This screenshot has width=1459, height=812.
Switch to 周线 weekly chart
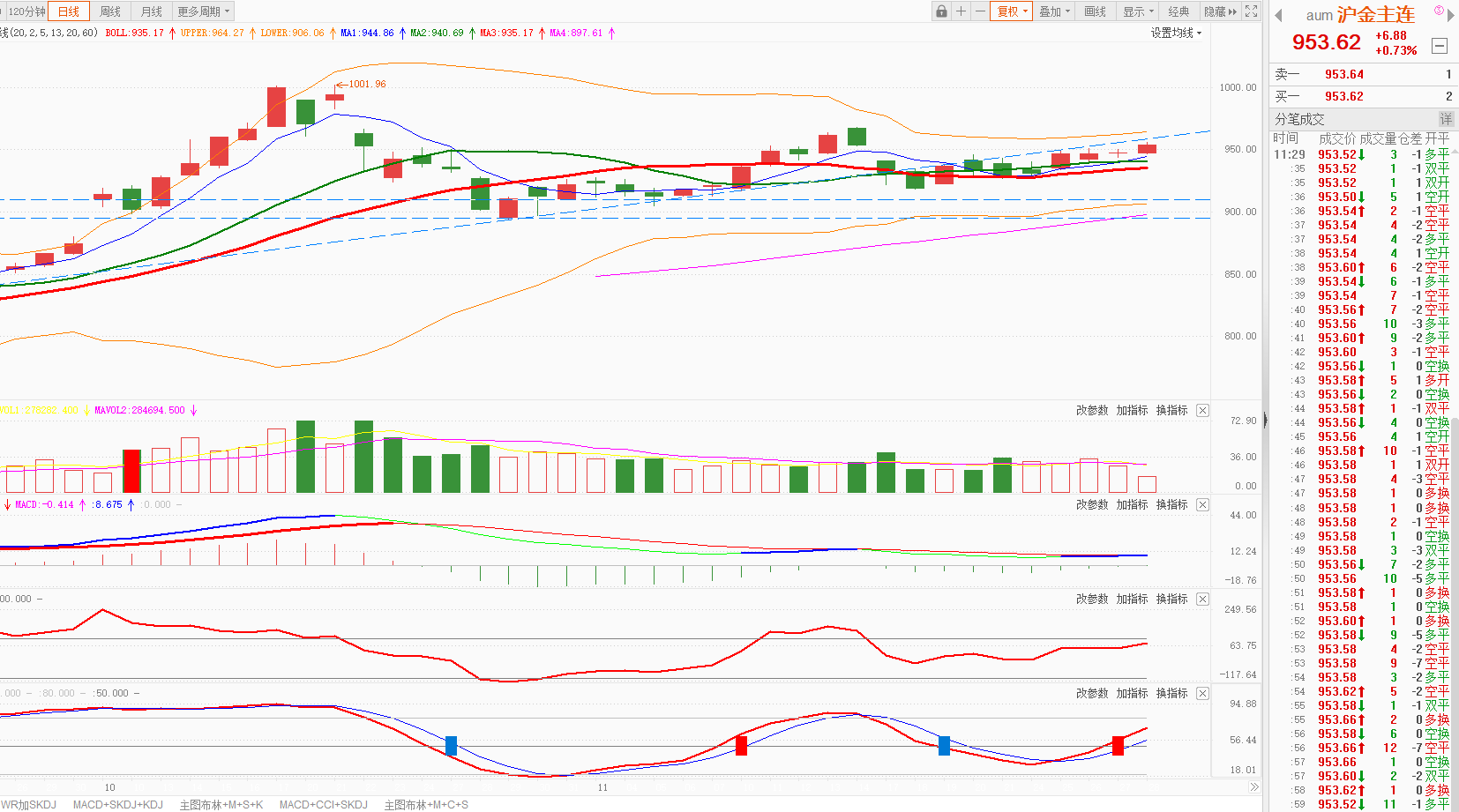110,11
